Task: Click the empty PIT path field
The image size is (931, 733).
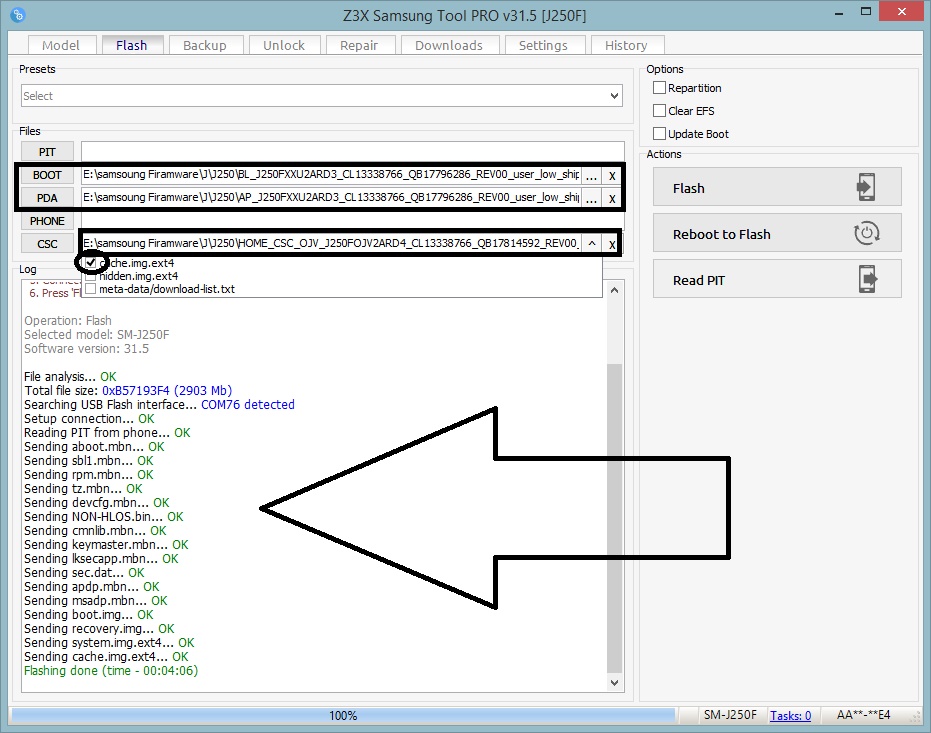Action: [353, 151]
